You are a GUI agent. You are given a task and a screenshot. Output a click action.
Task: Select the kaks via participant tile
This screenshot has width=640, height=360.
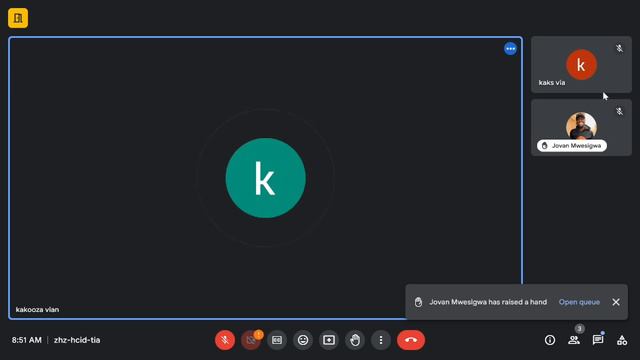(581, 64)
